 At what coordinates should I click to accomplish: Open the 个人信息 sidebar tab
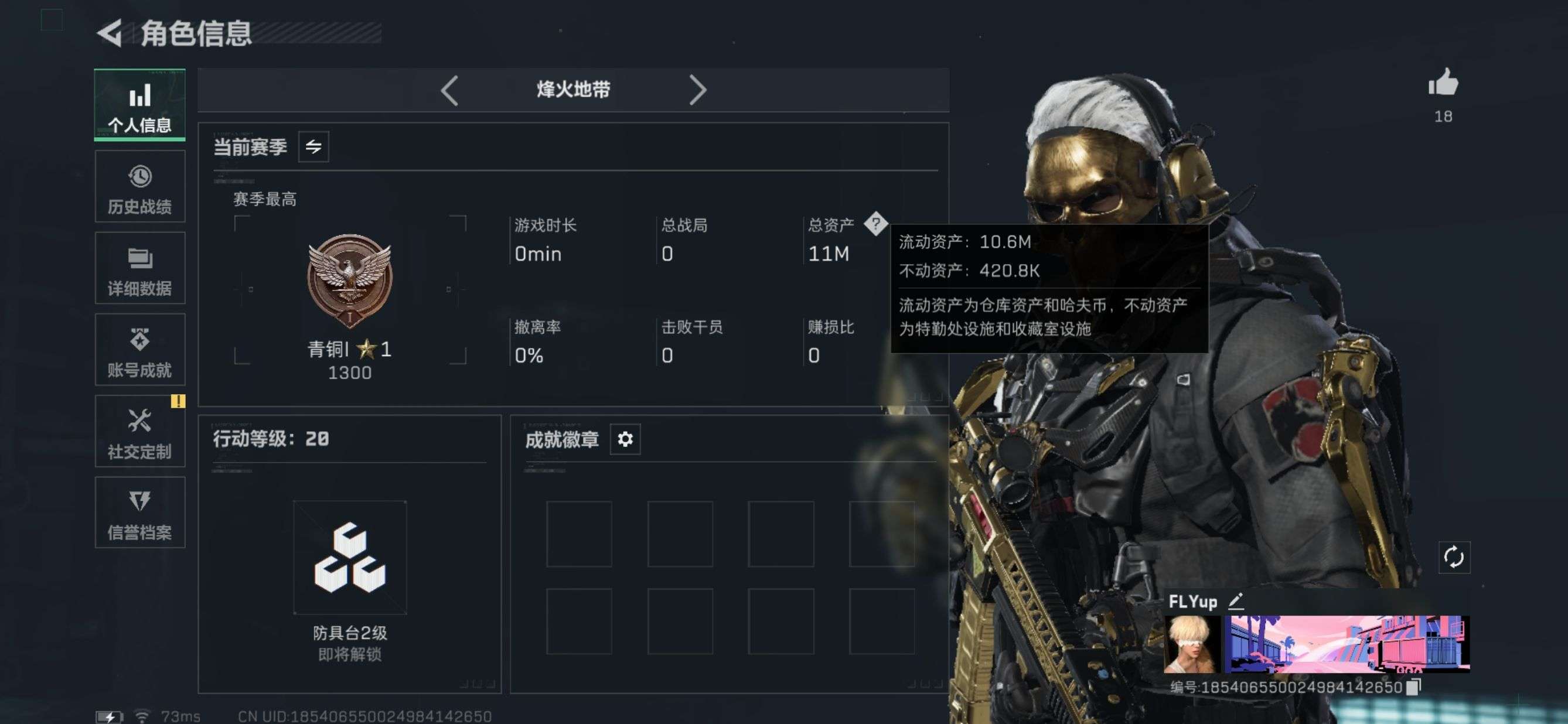139,105
